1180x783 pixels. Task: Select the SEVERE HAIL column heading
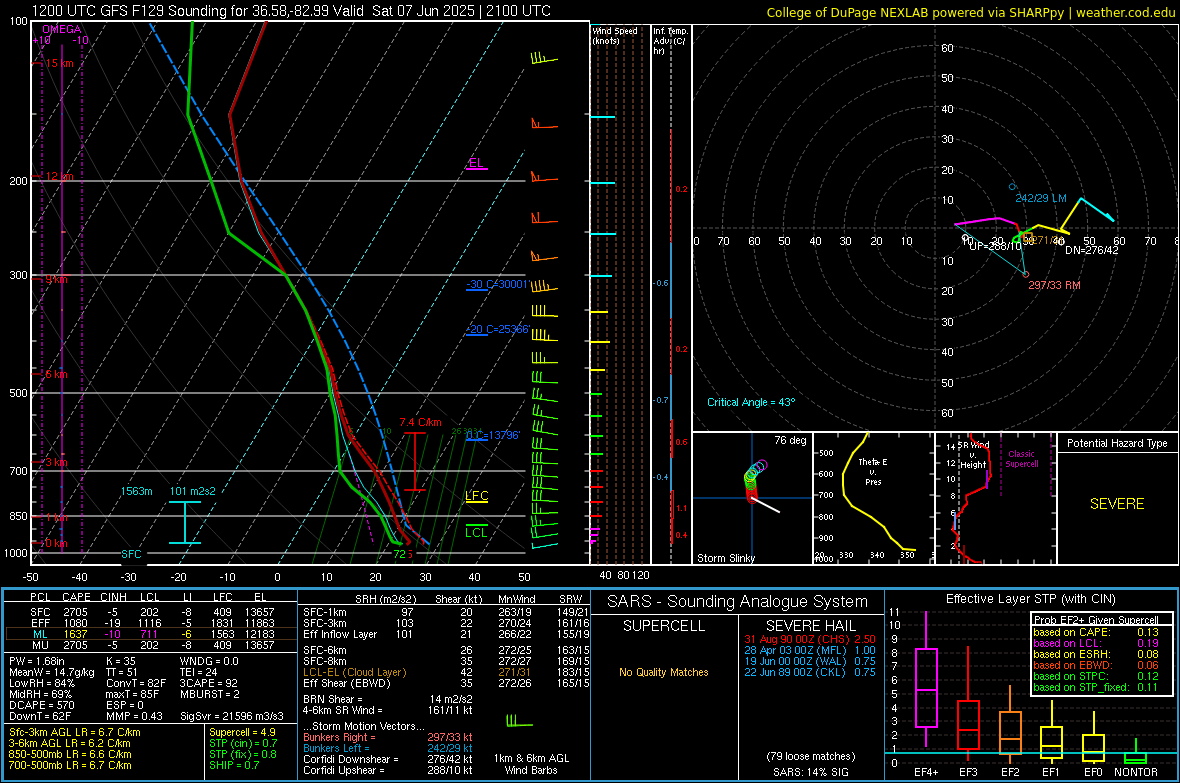click(810, 626)
